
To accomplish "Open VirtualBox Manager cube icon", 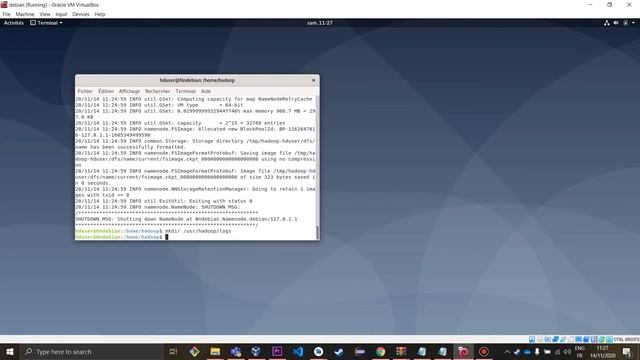I will tap(256, 351).
